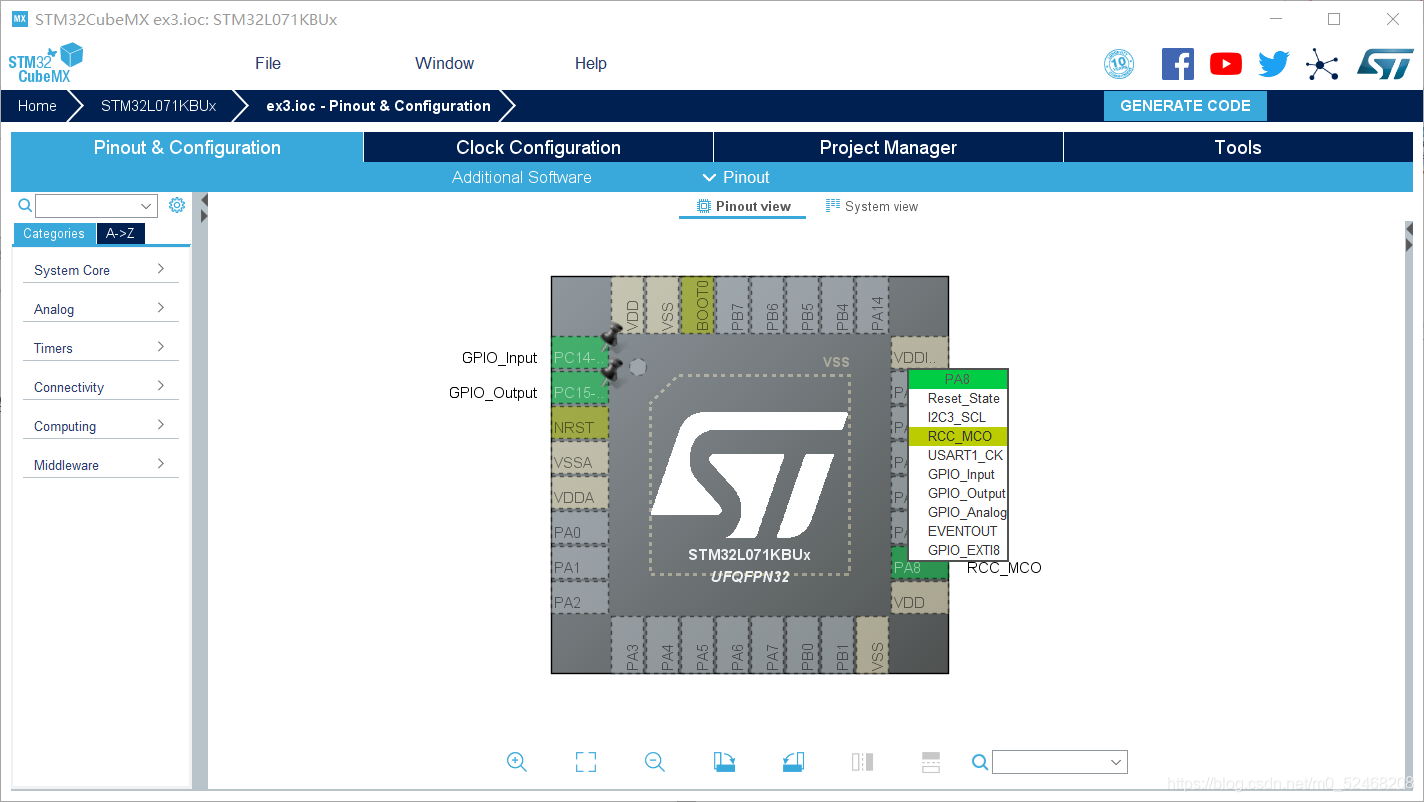Select the Categories tab
The height and width of the screenshot is (802, 1424).
tap(54, 233)
